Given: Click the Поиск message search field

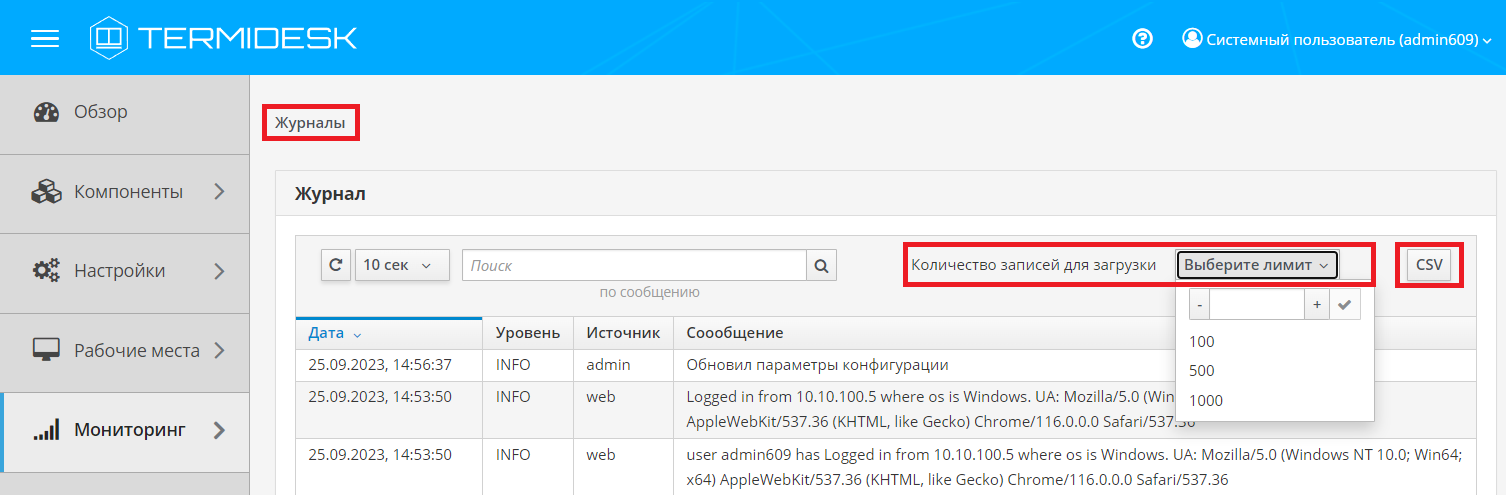Looking at the screenshot, I should (x=634, y=266).
